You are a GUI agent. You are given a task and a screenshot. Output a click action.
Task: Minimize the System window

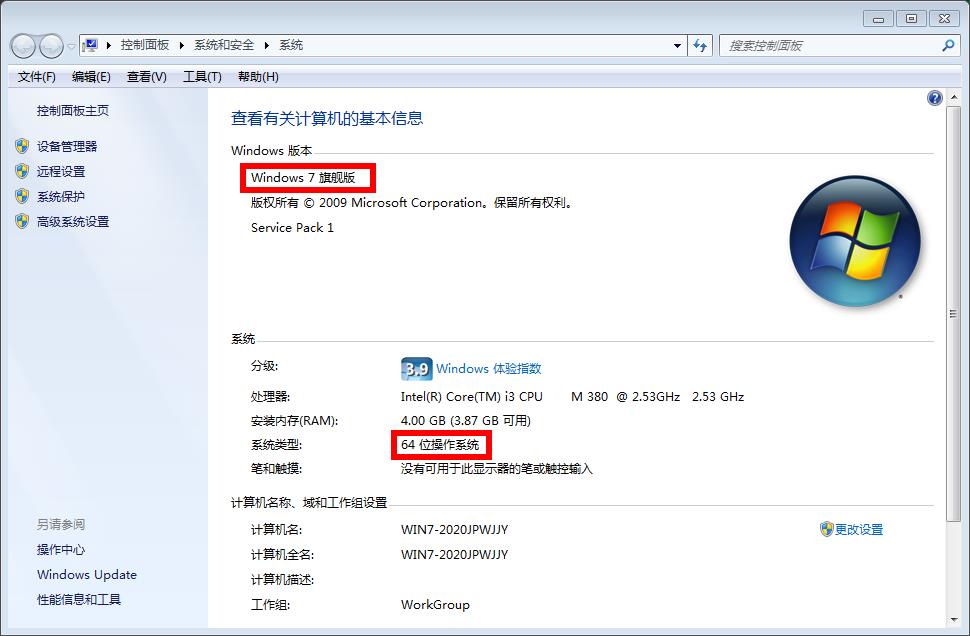coord(878,19)
